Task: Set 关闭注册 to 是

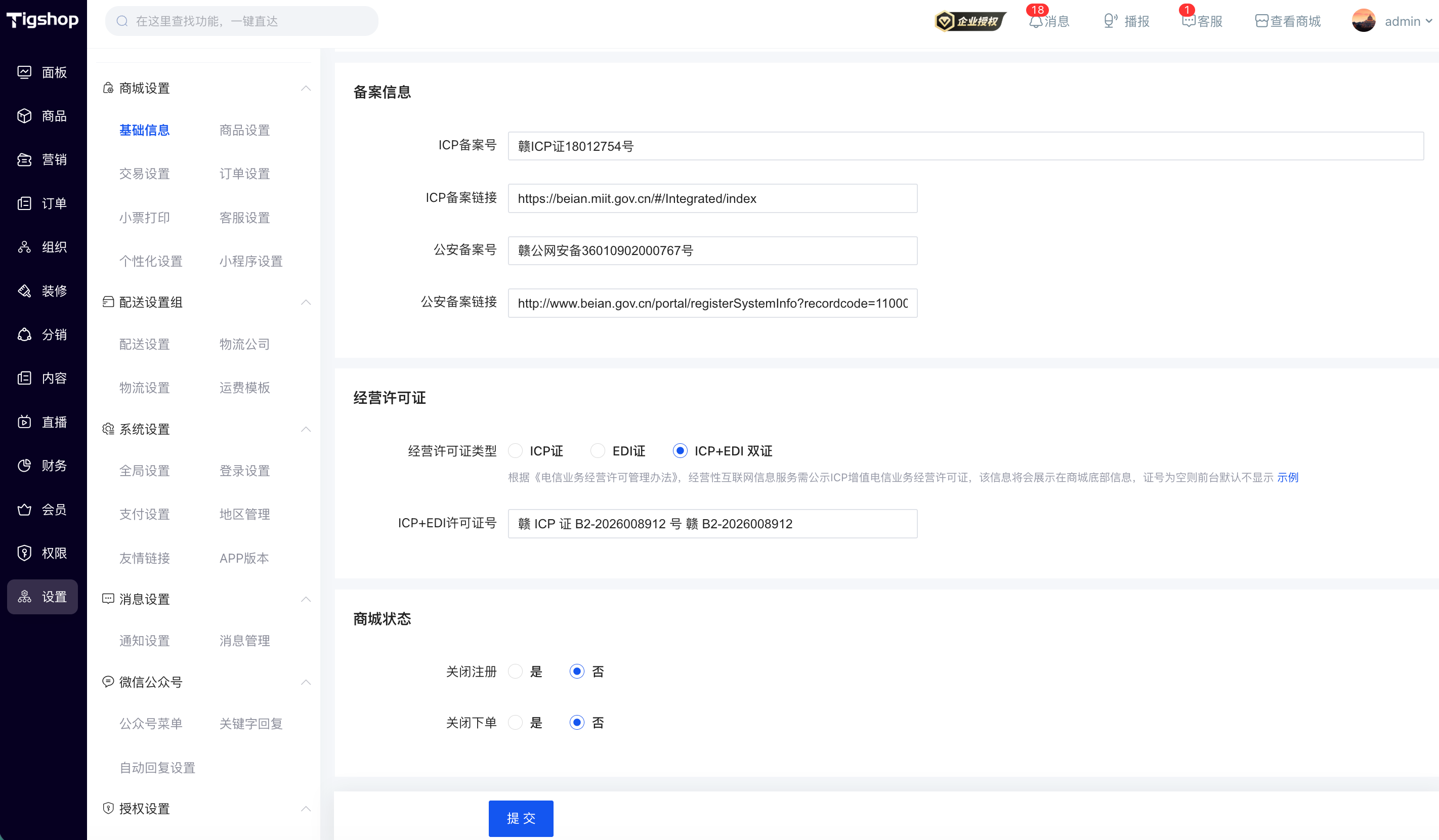Action: click(515, 671)
